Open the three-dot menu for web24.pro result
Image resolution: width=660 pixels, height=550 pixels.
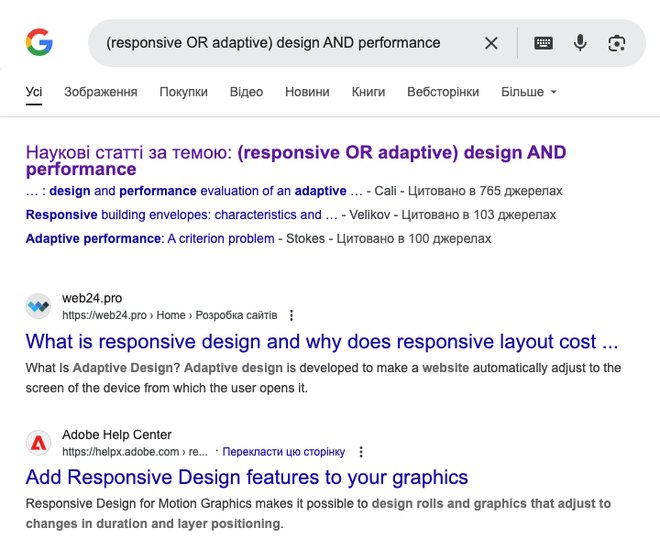(x=291, y=315)
